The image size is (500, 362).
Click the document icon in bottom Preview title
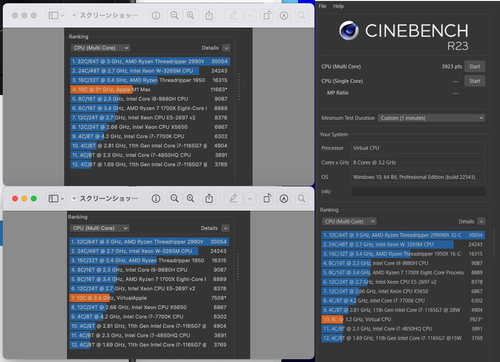tap(74, 199)
